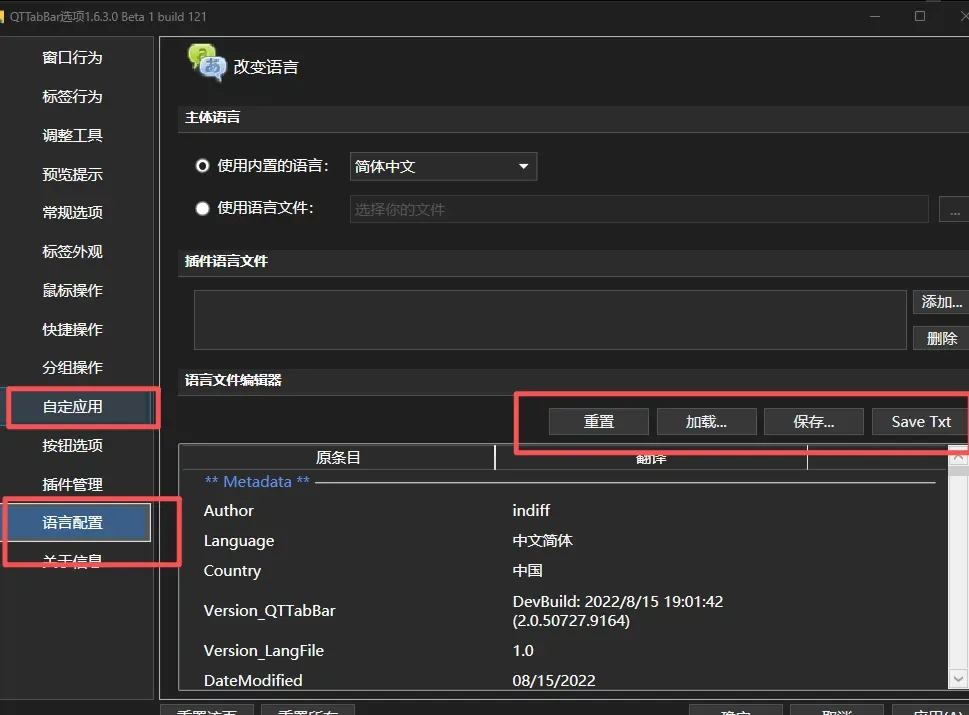Image resolution: width=969 pixels, height=715 pixels.
Task: Switch to 常规选项 page
Action: pyautogui.click(x=72, y=213)
